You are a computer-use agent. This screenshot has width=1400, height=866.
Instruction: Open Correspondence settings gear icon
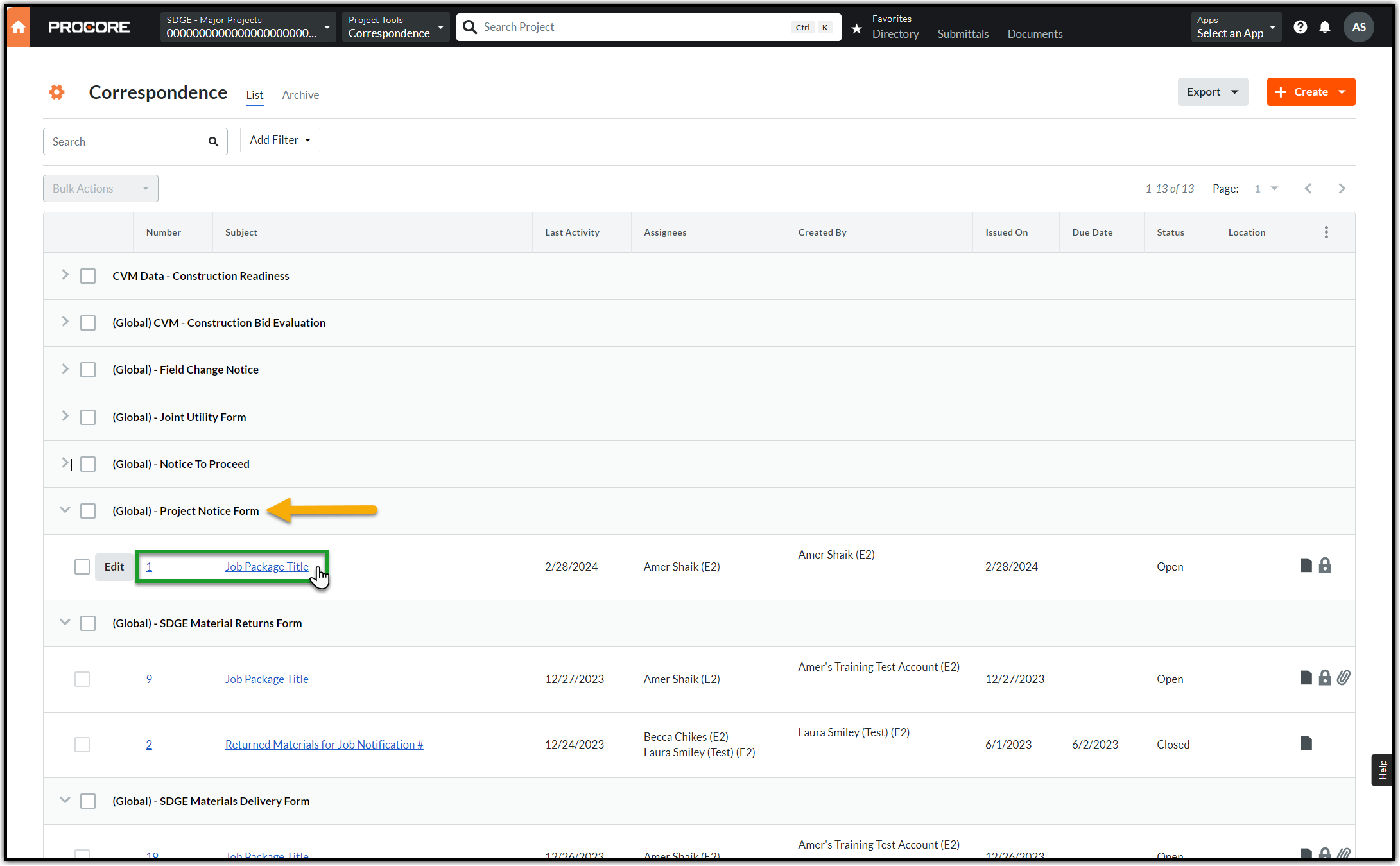(x=57, y=92)
